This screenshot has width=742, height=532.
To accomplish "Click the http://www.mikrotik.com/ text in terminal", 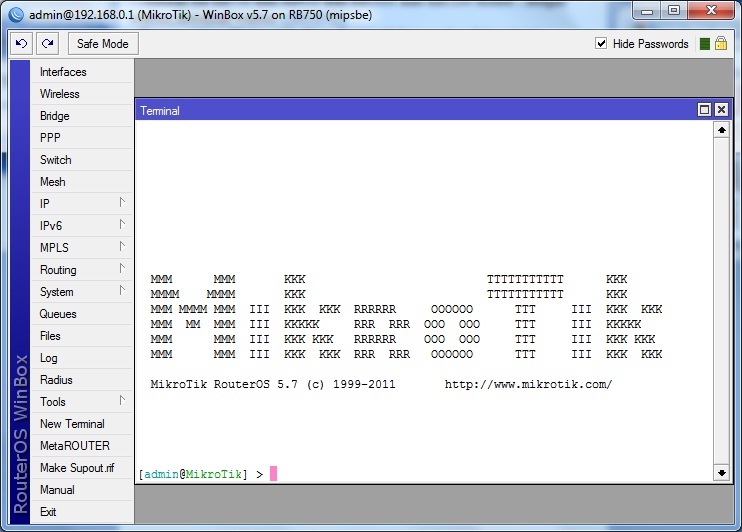I will [x=529, y=384].
